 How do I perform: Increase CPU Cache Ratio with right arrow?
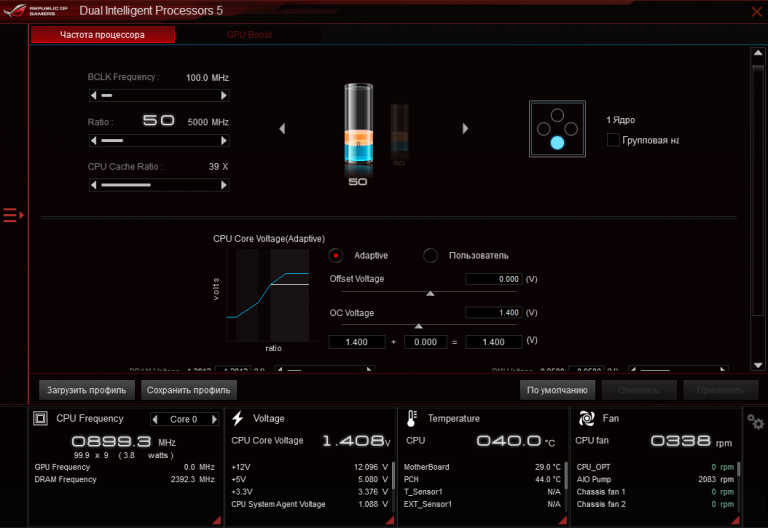click(224, 185)
